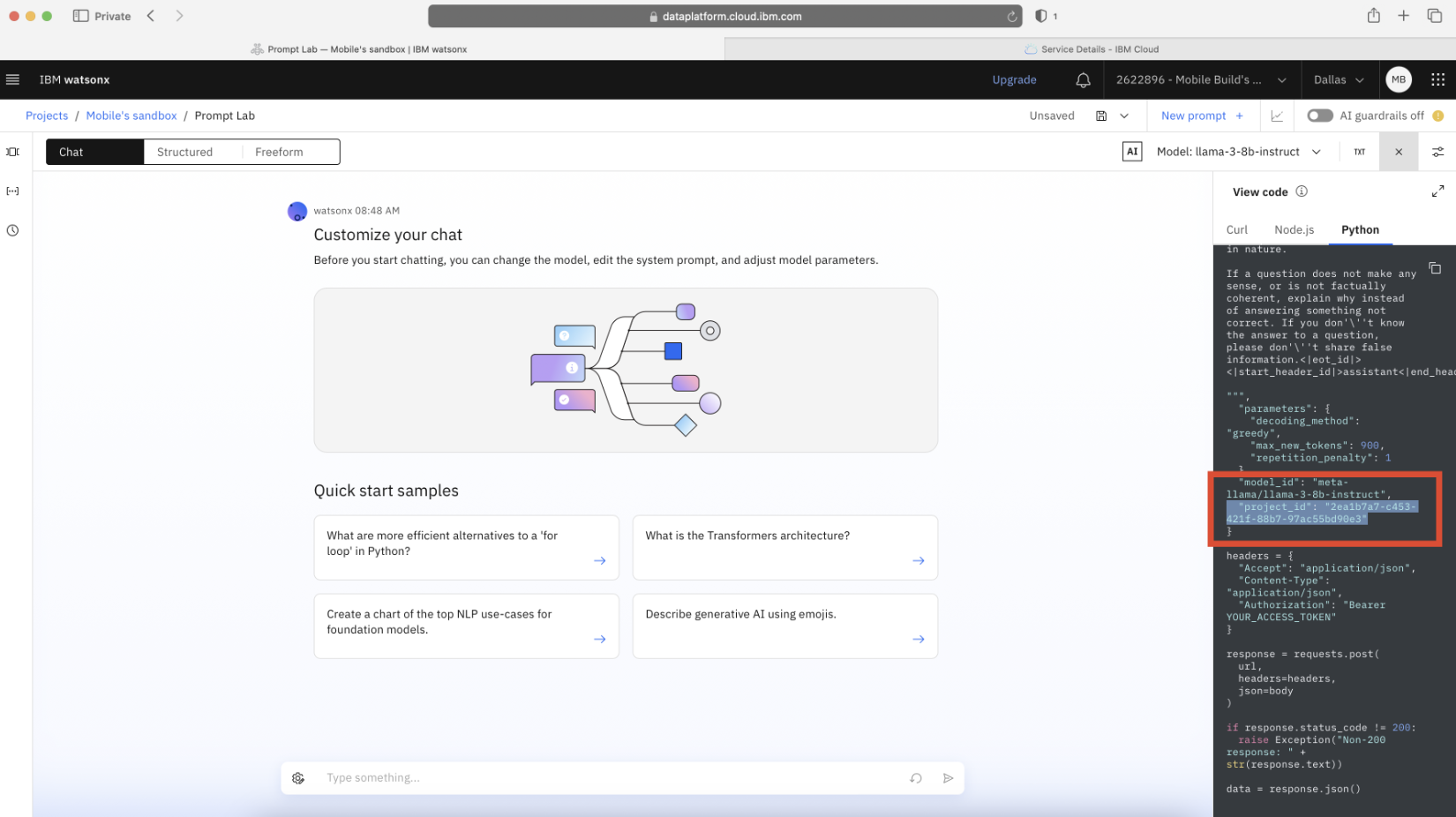This screenshot has height=817, width=1456.
Task: Open the chat history clock icon
Action: coord(12,230)
